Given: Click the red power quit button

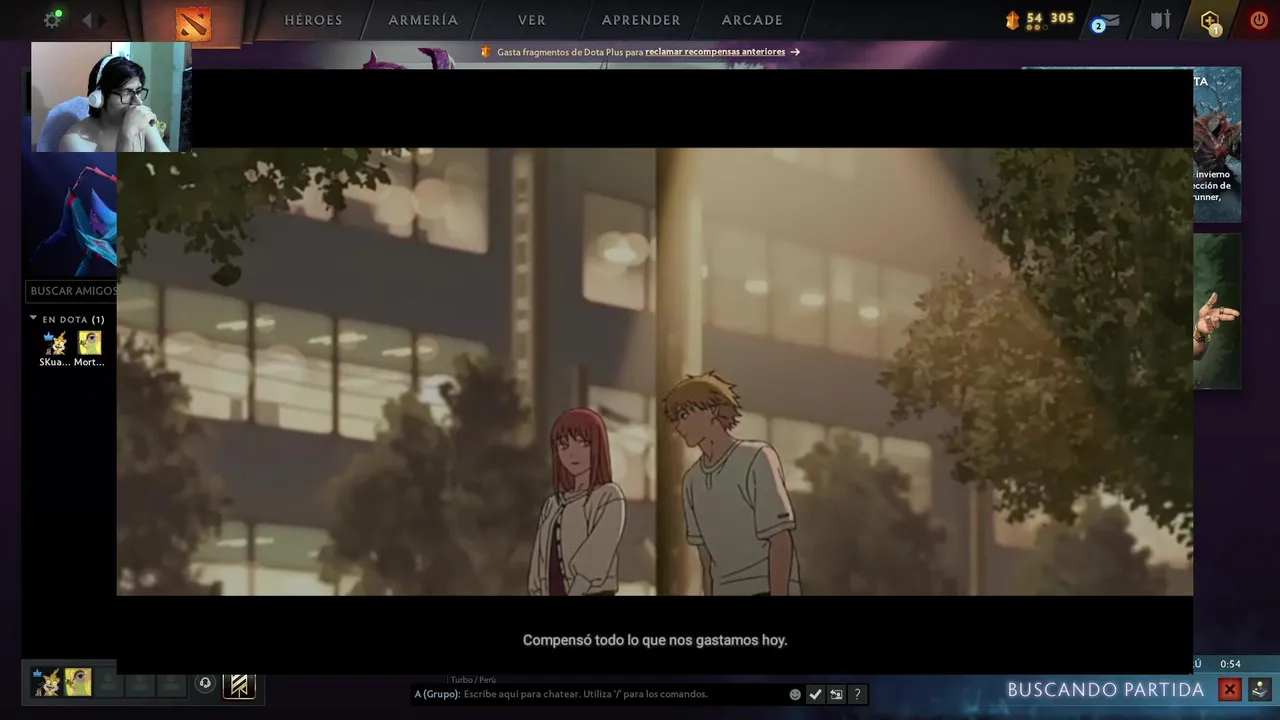Looking at the screenshot, I should (1259, 20).
